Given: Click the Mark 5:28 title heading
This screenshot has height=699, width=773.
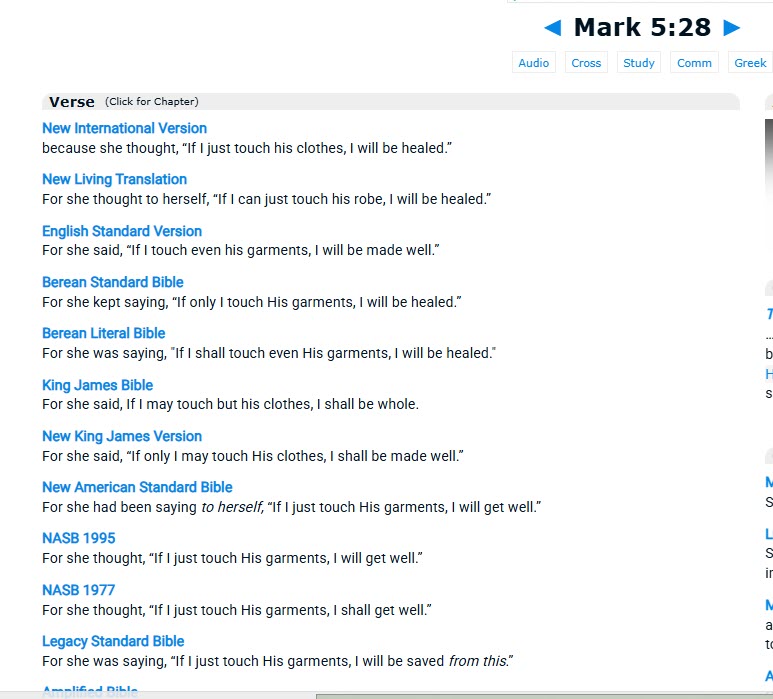Looking at the screenshot, I should pyautogui.click(x=642, y=28).
